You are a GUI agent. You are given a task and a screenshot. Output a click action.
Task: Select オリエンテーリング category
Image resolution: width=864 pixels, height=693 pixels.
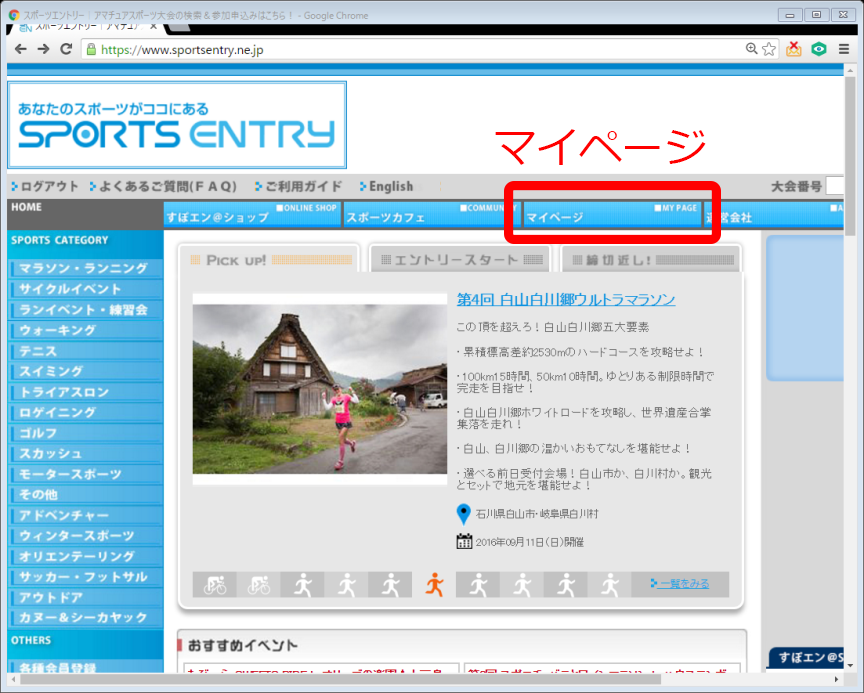85,556
